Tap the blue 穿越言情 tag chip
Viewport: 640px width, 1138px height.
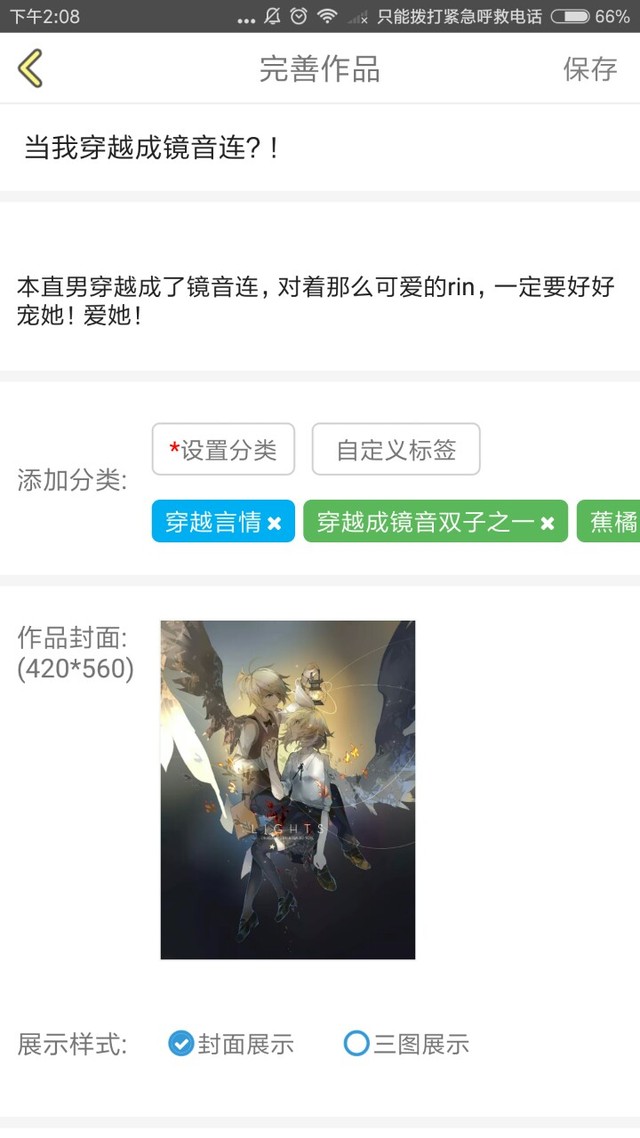coord(223,521)
